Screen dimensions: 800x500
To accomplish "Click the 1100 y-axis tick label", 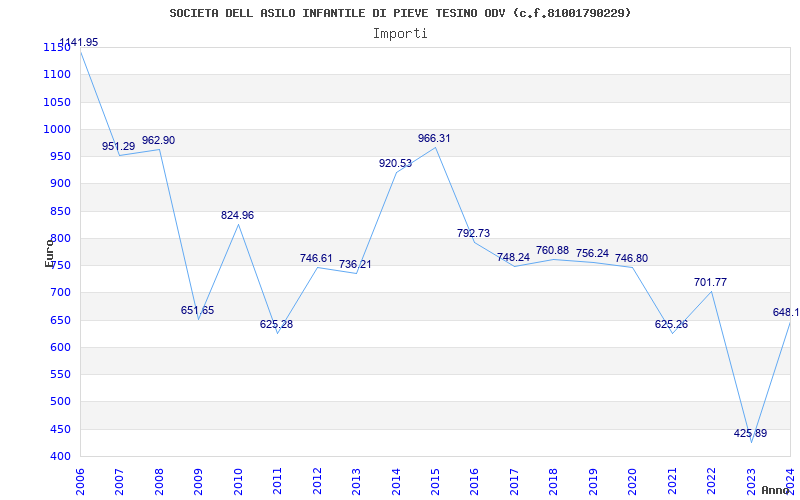I will [57, 74].
